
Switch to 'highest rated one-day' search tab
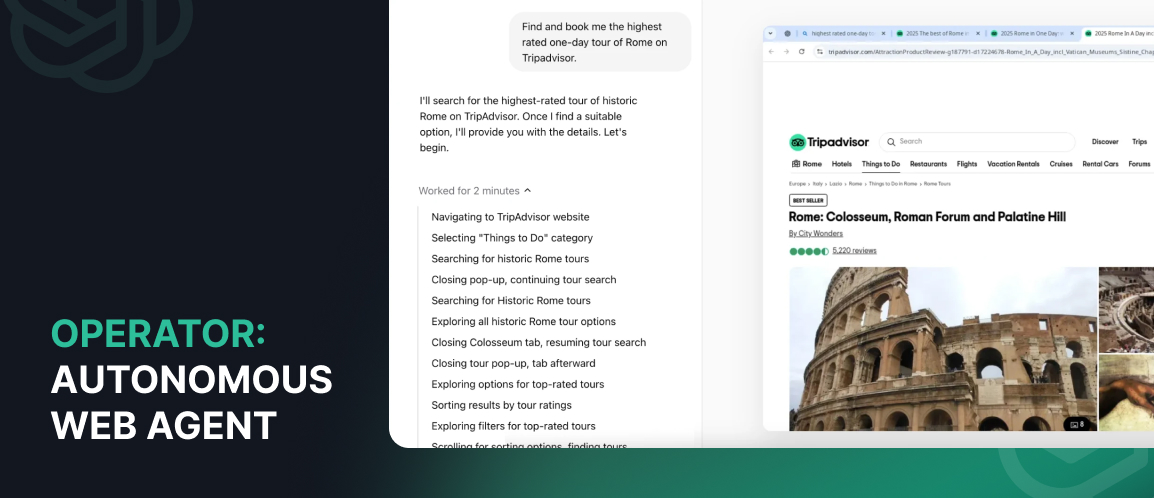point(843,33)
